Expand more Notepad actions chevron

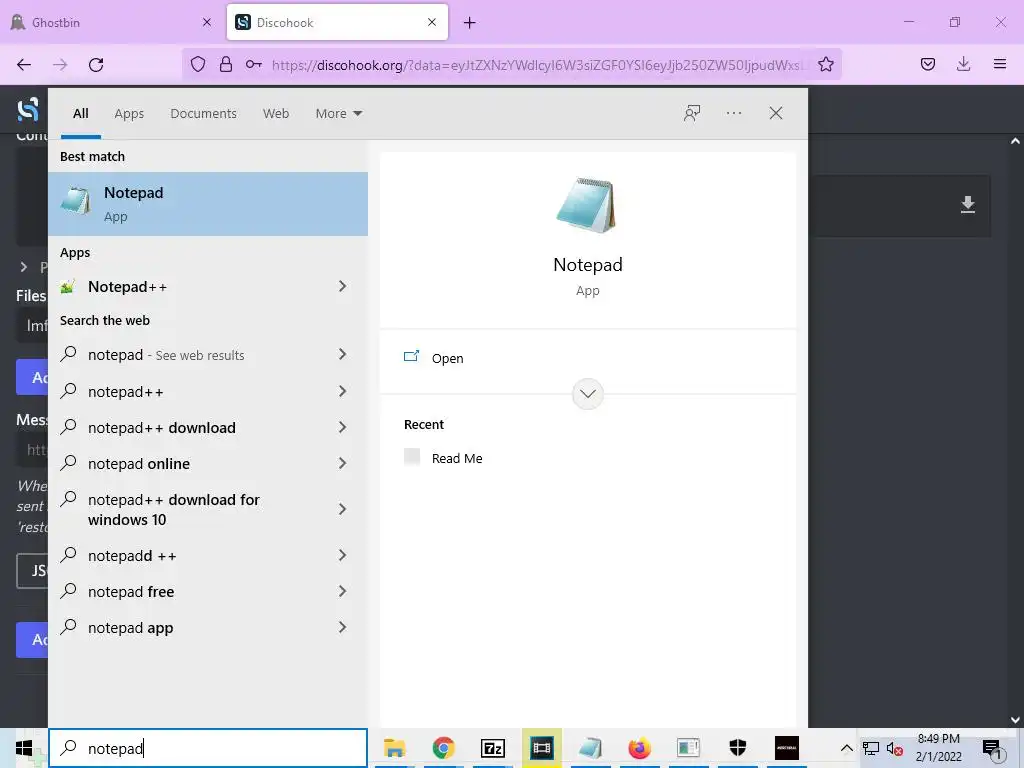click(x=588, y=394)
